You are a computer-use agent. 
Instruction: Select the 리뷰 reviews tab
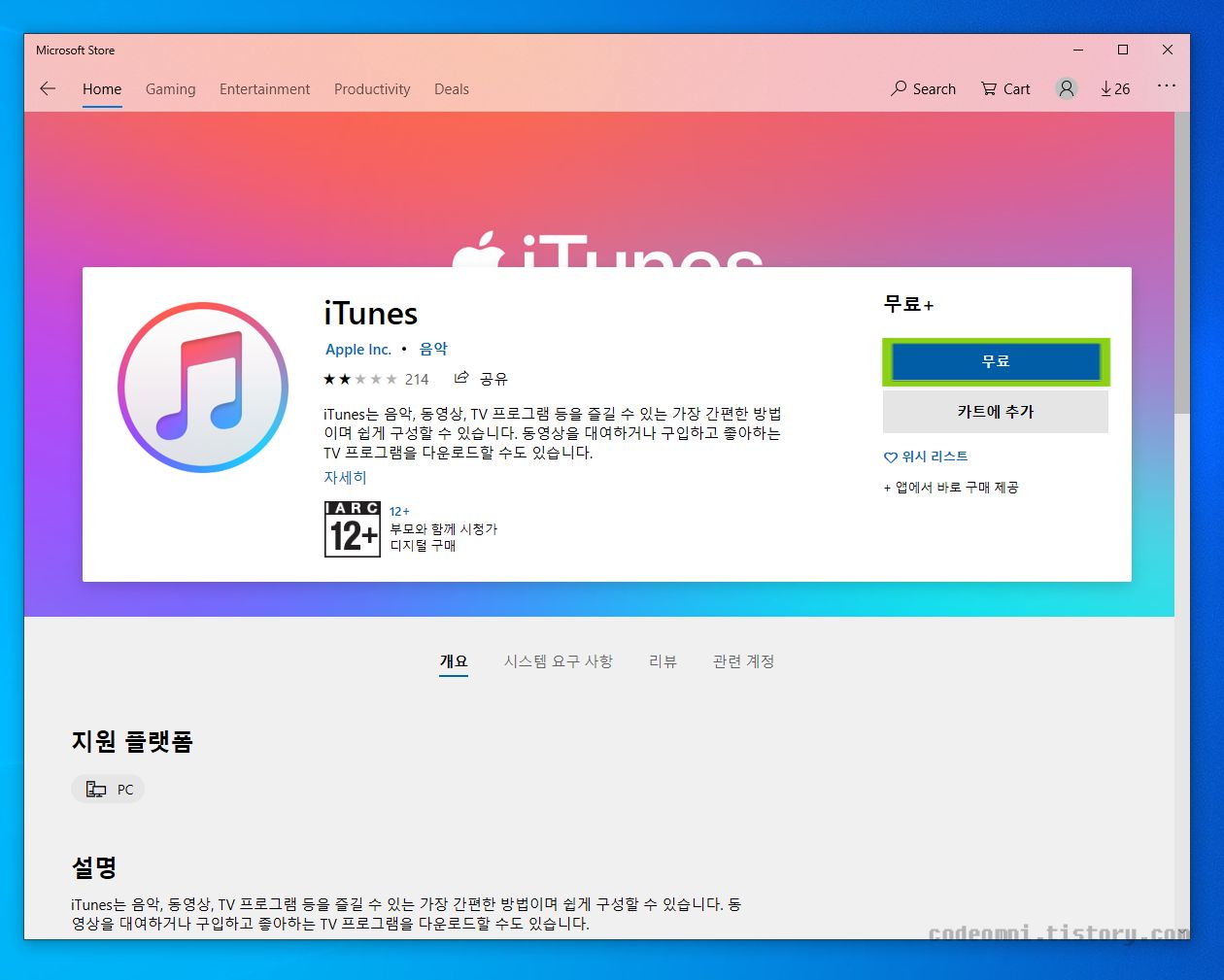[x=663, y=661]
